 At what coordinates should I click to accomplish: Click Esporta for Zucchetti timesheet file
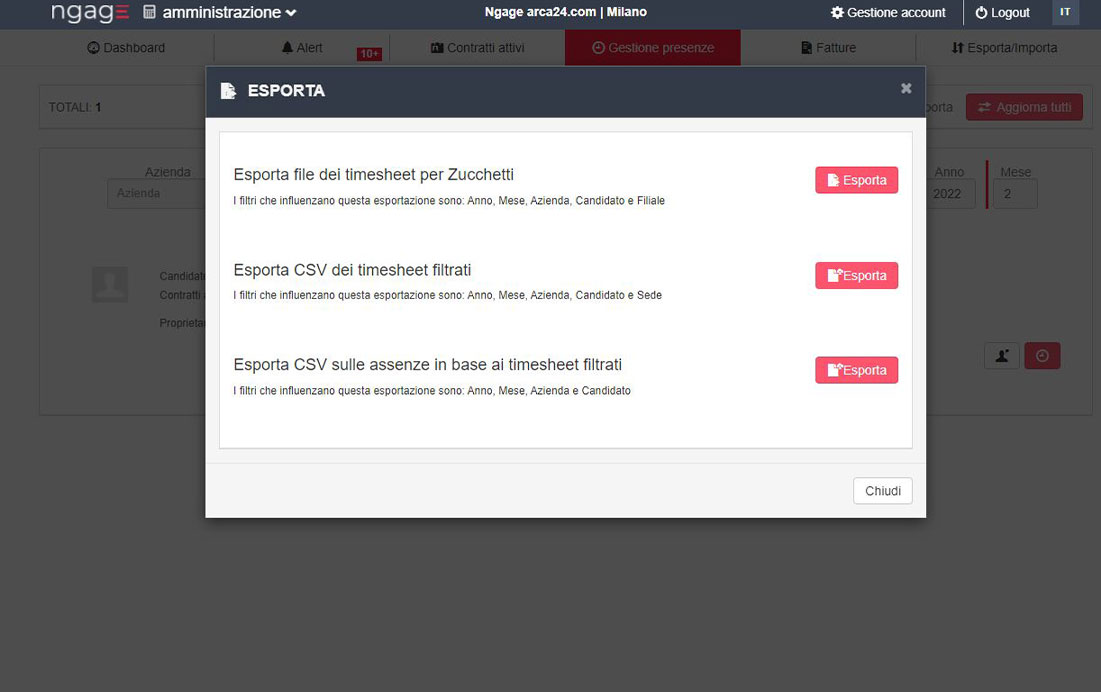[x=856, y=180]
